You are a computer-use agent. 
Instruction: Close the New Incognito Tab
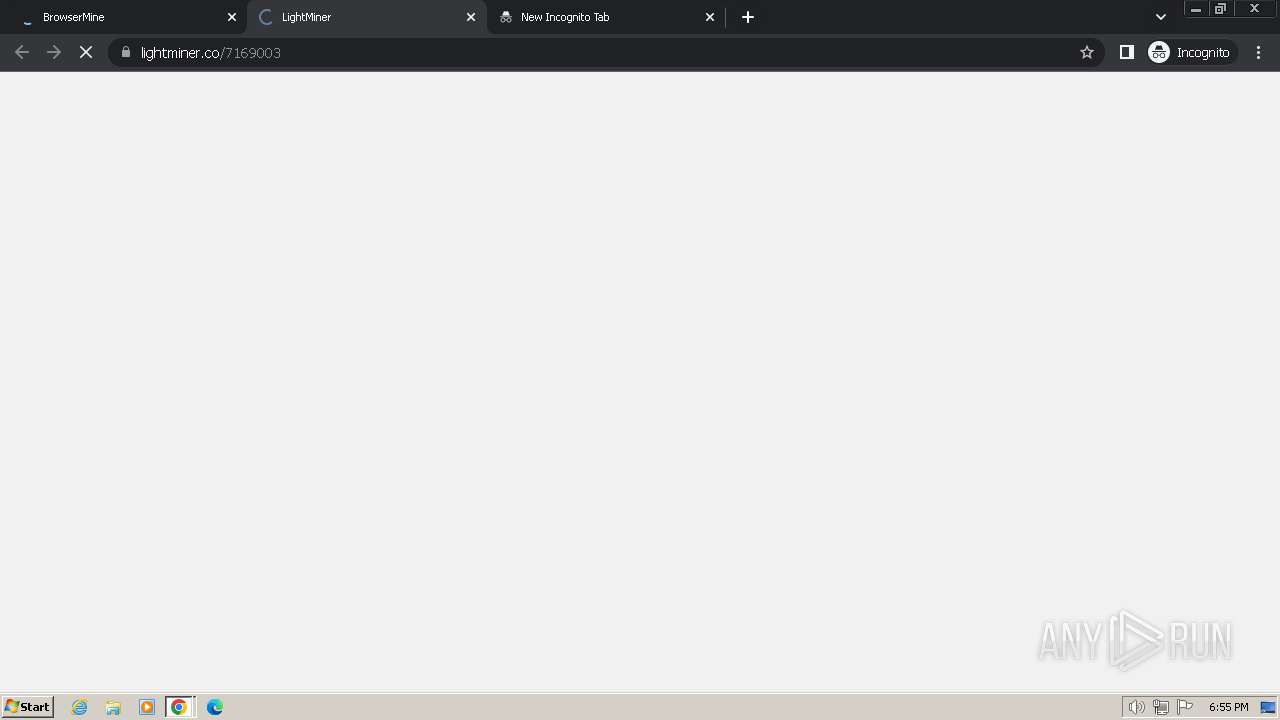pyautogui.click(x=710, y=17)
